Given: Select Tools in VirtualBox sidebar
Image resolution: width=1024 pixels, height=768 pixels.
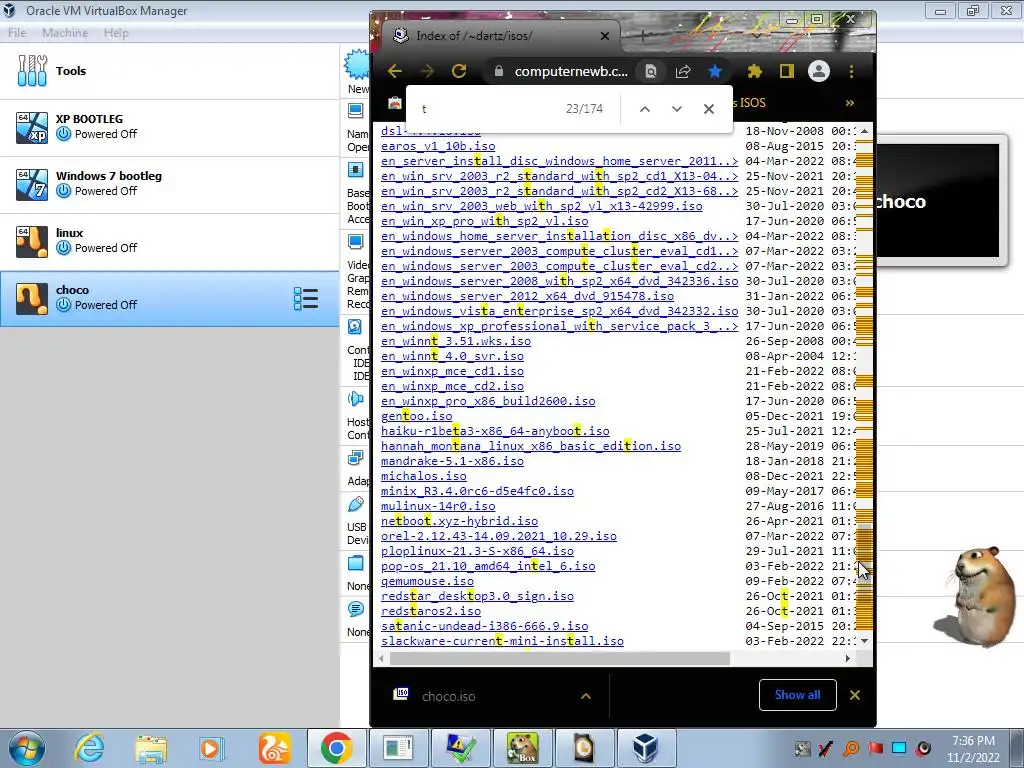Looking at the screenshot, I should pos(170,71).
